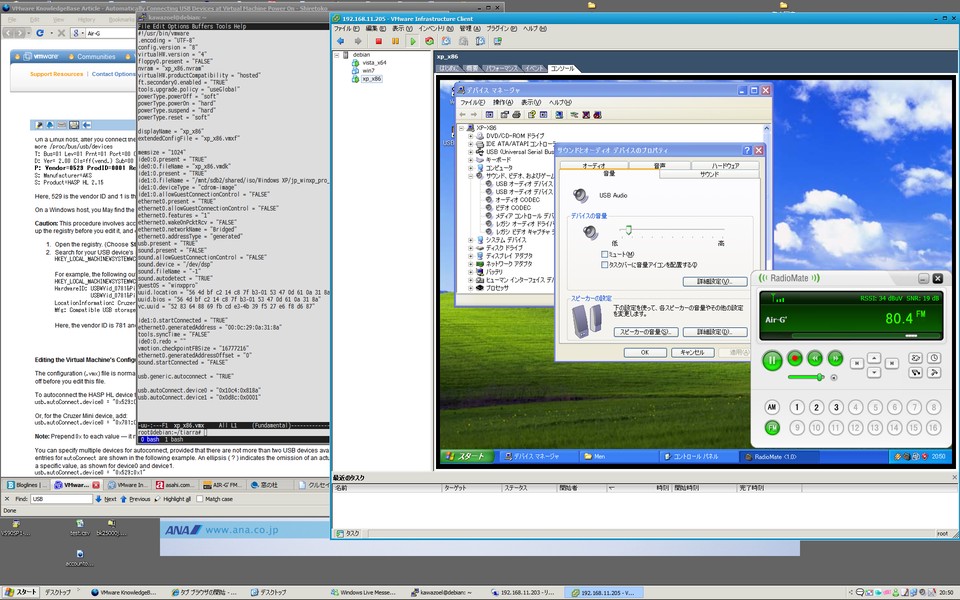Image resolution: width=960 pixels, height=600 pixels.
Task: Select the FM band button in RadioMate
Action: [772, 427]
